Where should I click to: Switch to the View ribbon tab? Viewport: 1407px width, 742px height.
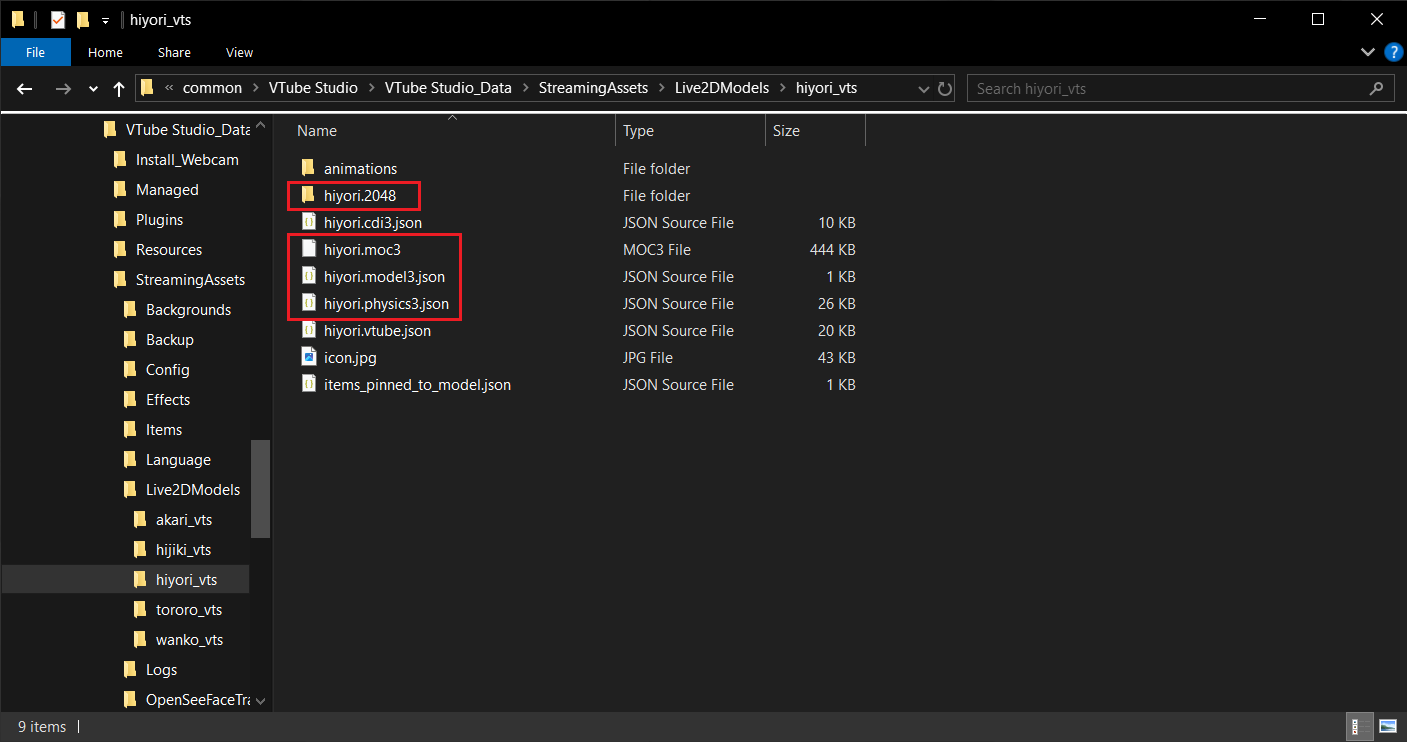pyautogui.click(x=239, y=52)
